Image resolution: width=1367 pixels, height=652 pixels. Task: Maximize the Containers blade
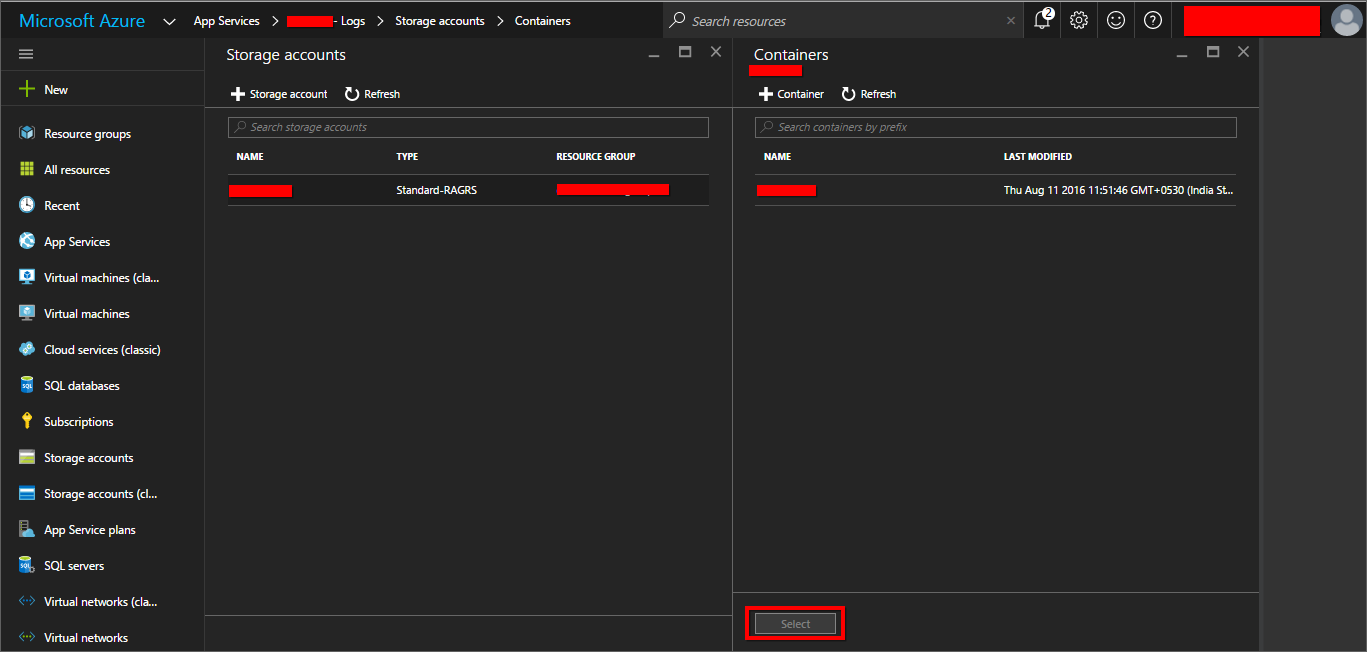coord(1213,52)
